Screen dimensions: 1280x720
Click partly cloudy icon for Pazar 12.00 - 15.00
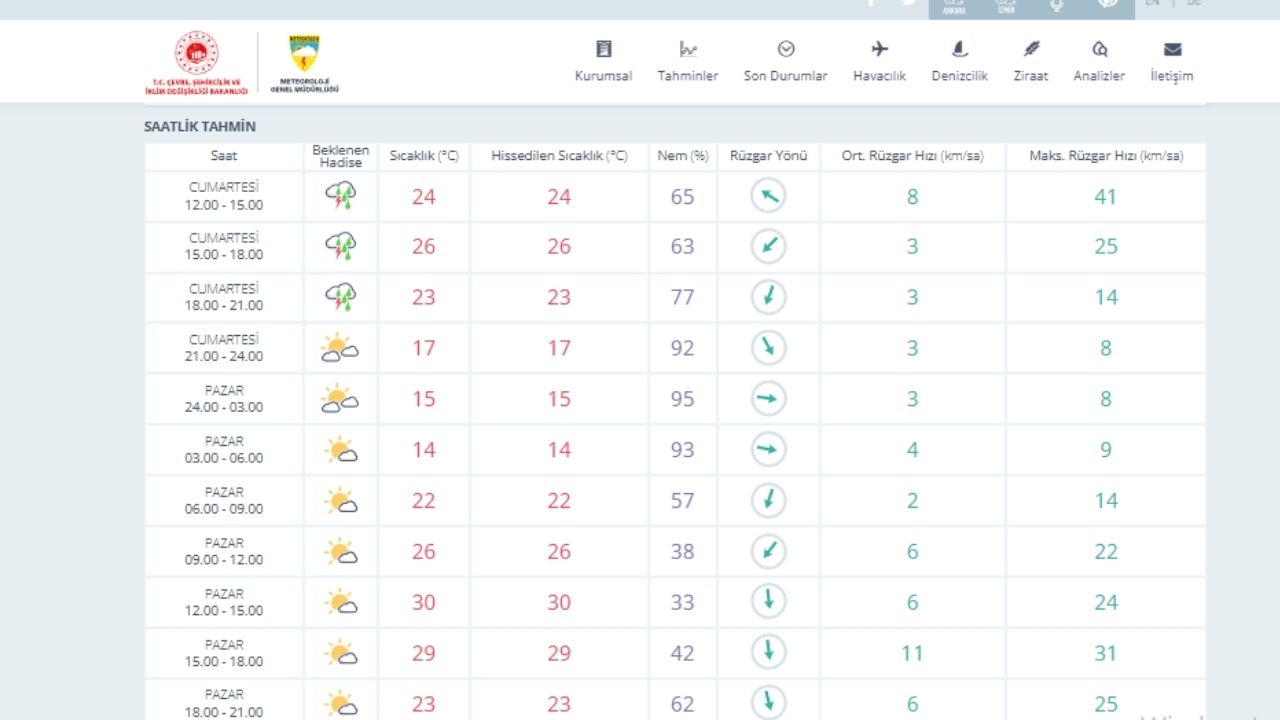pyautogui.click(x=341, y=603)
